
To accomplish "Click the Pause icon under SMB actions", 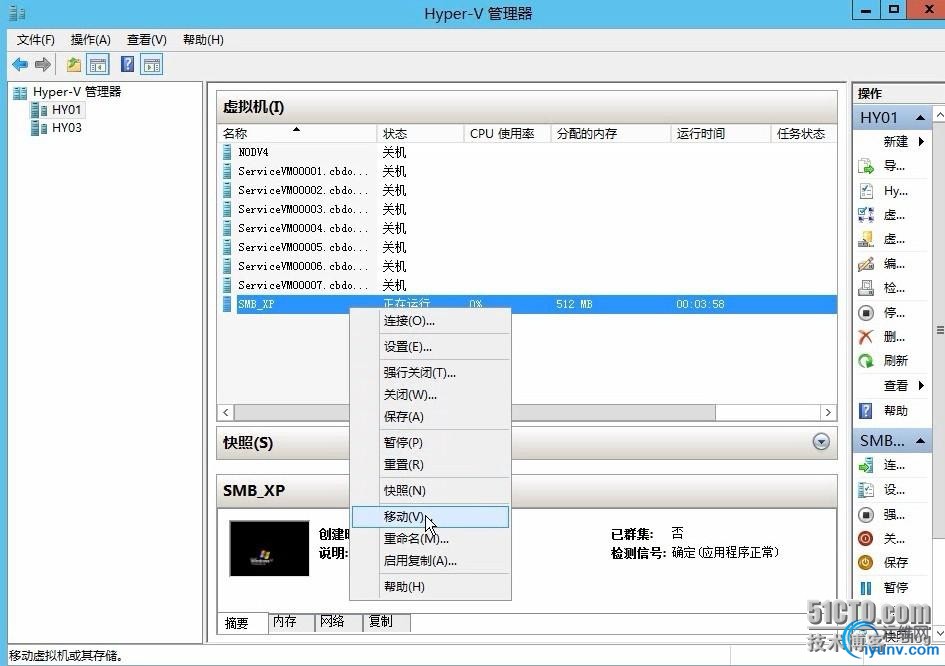I will (866, 588).
